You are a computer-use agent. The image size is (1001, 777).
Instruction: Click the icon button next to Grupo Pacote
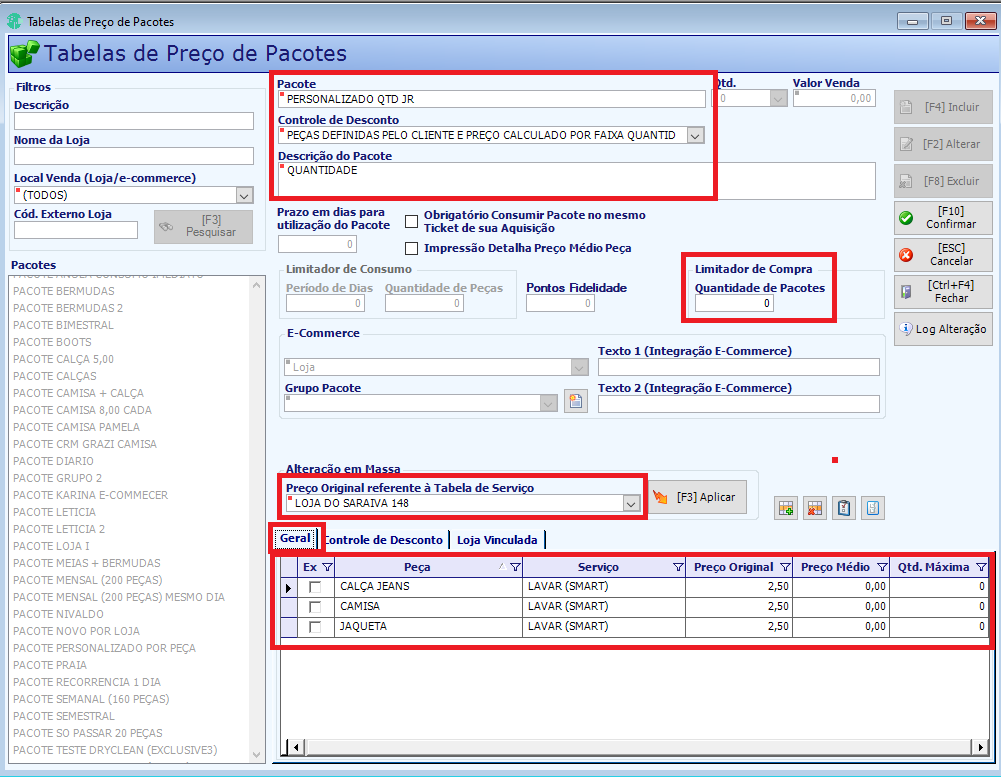[x=576, y=402]
